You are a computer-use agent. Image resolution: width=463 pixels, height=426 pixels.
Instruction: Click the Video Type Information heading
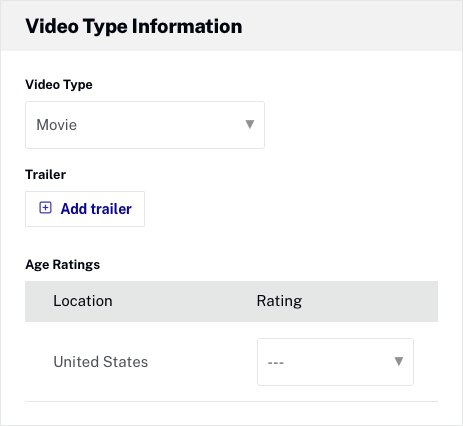tap(134, 26)
